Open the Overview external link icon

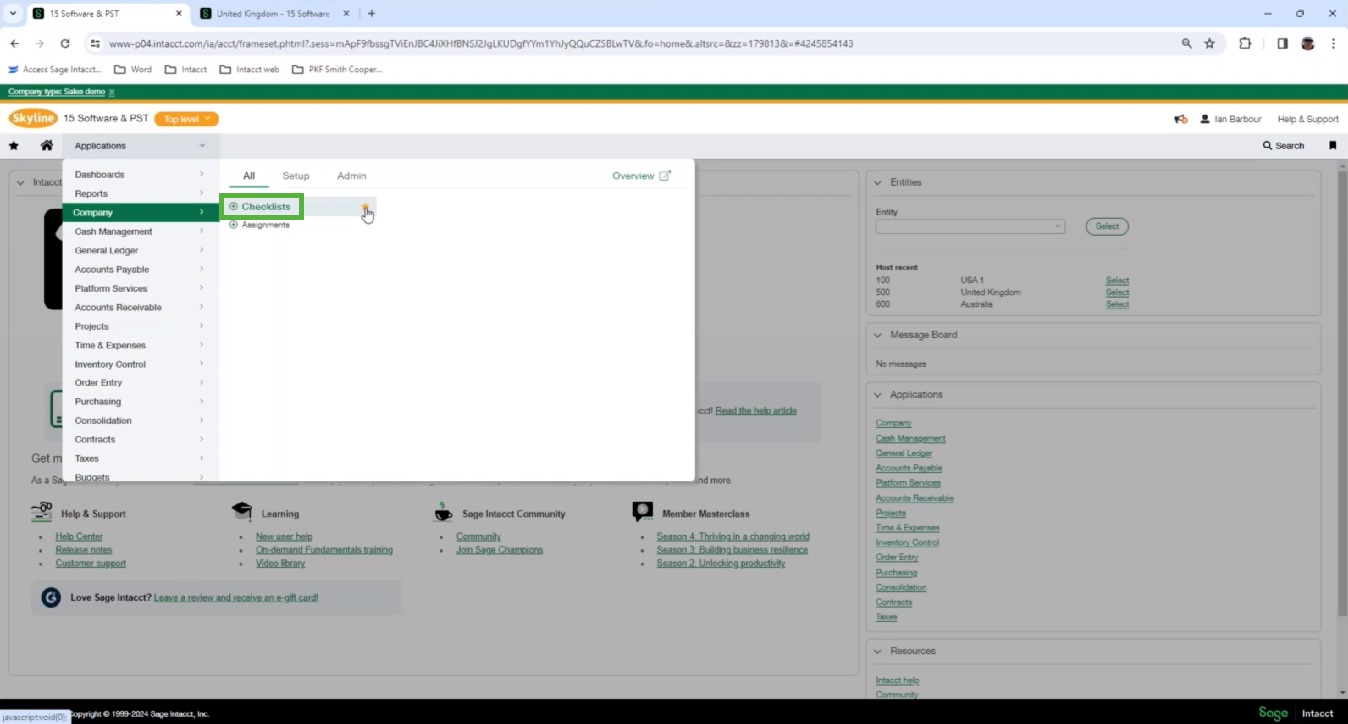click(665, 176)
